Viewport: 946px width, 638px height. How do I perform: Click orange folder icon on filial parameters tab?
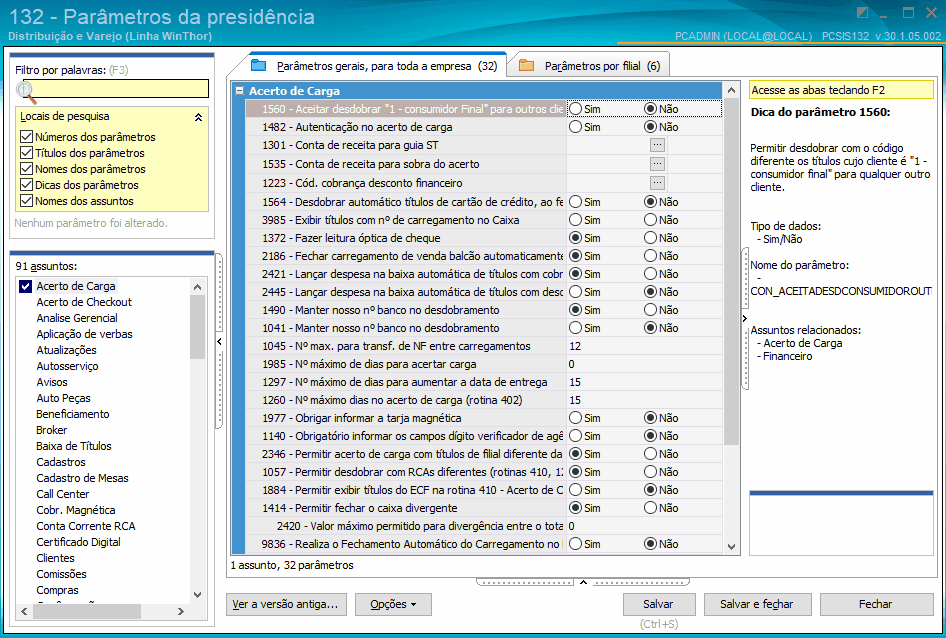[527, 65]
